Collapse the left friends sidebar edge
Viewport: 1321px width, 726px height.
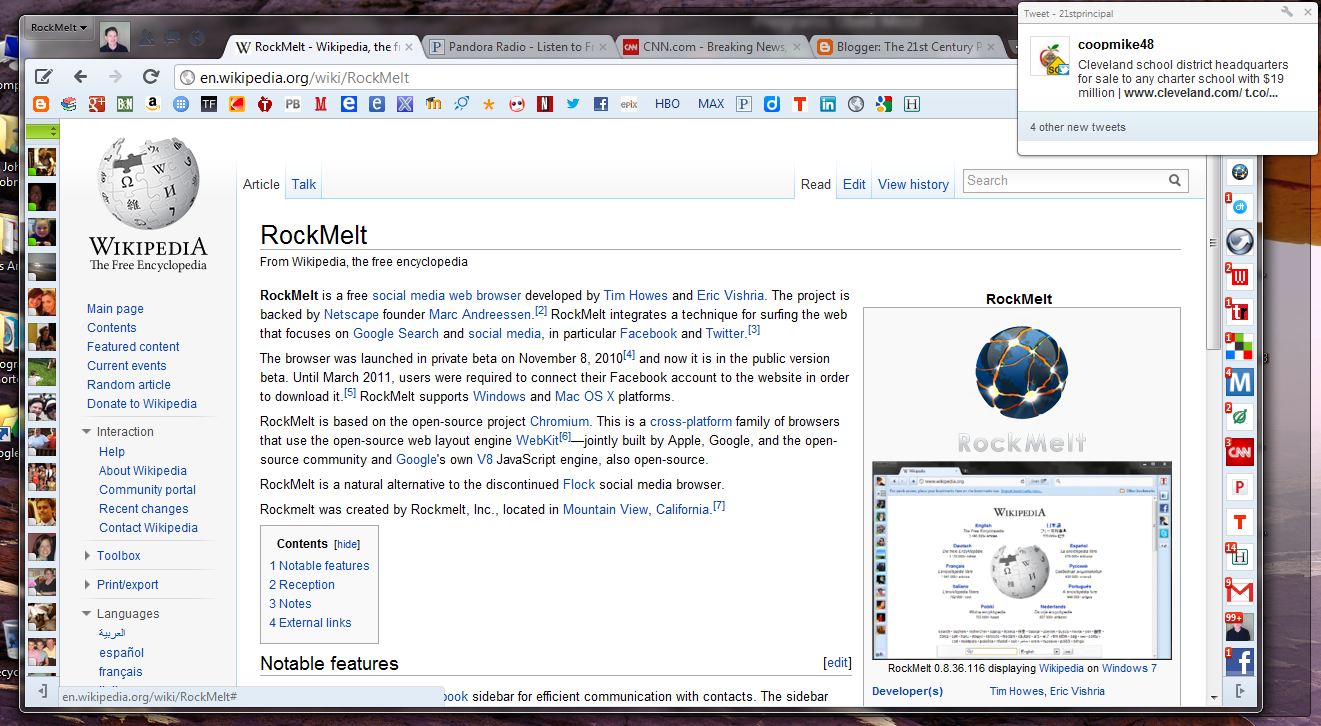tap(42, 691)
